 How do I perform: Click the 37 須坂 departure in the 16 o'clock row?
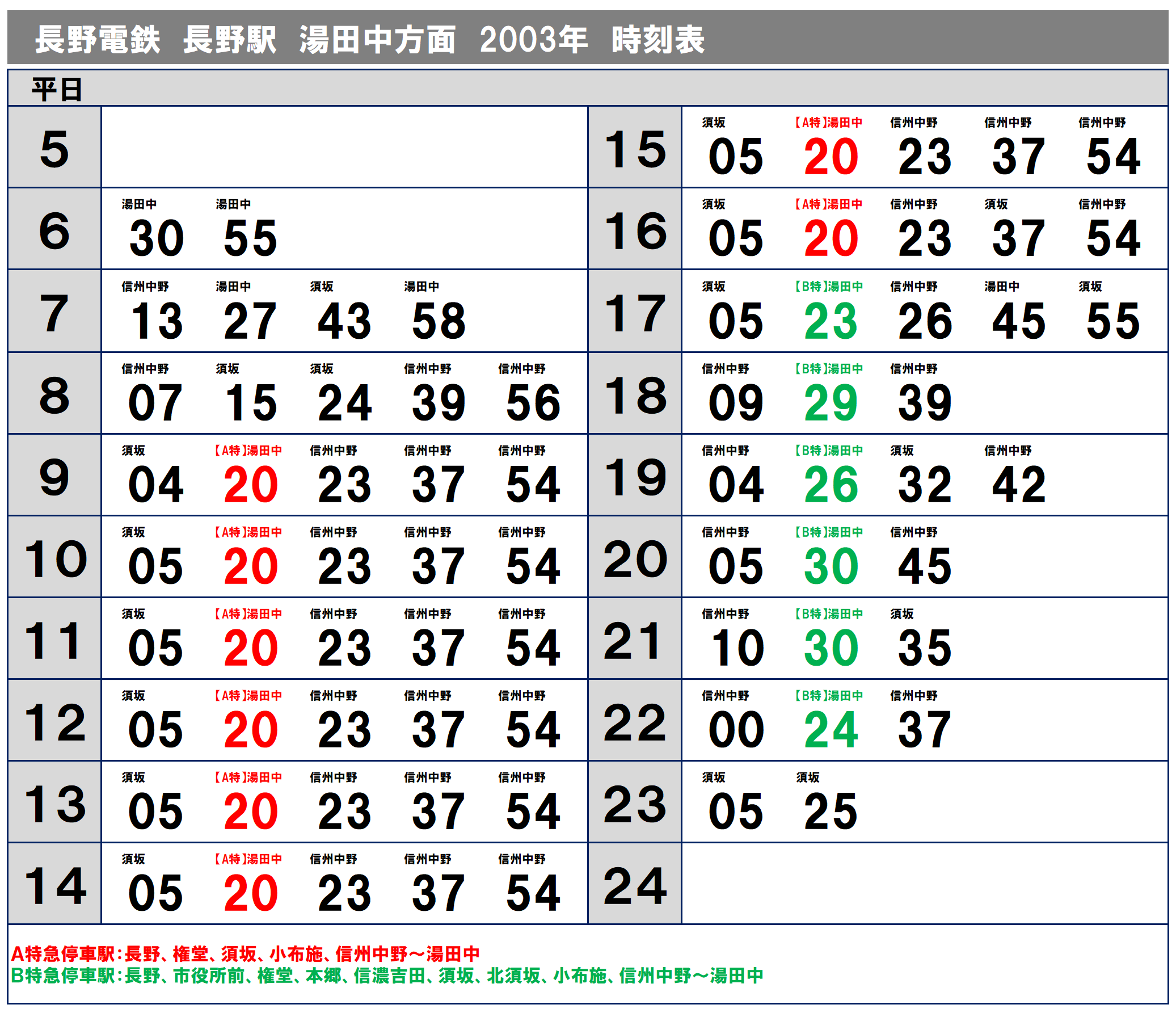click(x=1019, y=238)
